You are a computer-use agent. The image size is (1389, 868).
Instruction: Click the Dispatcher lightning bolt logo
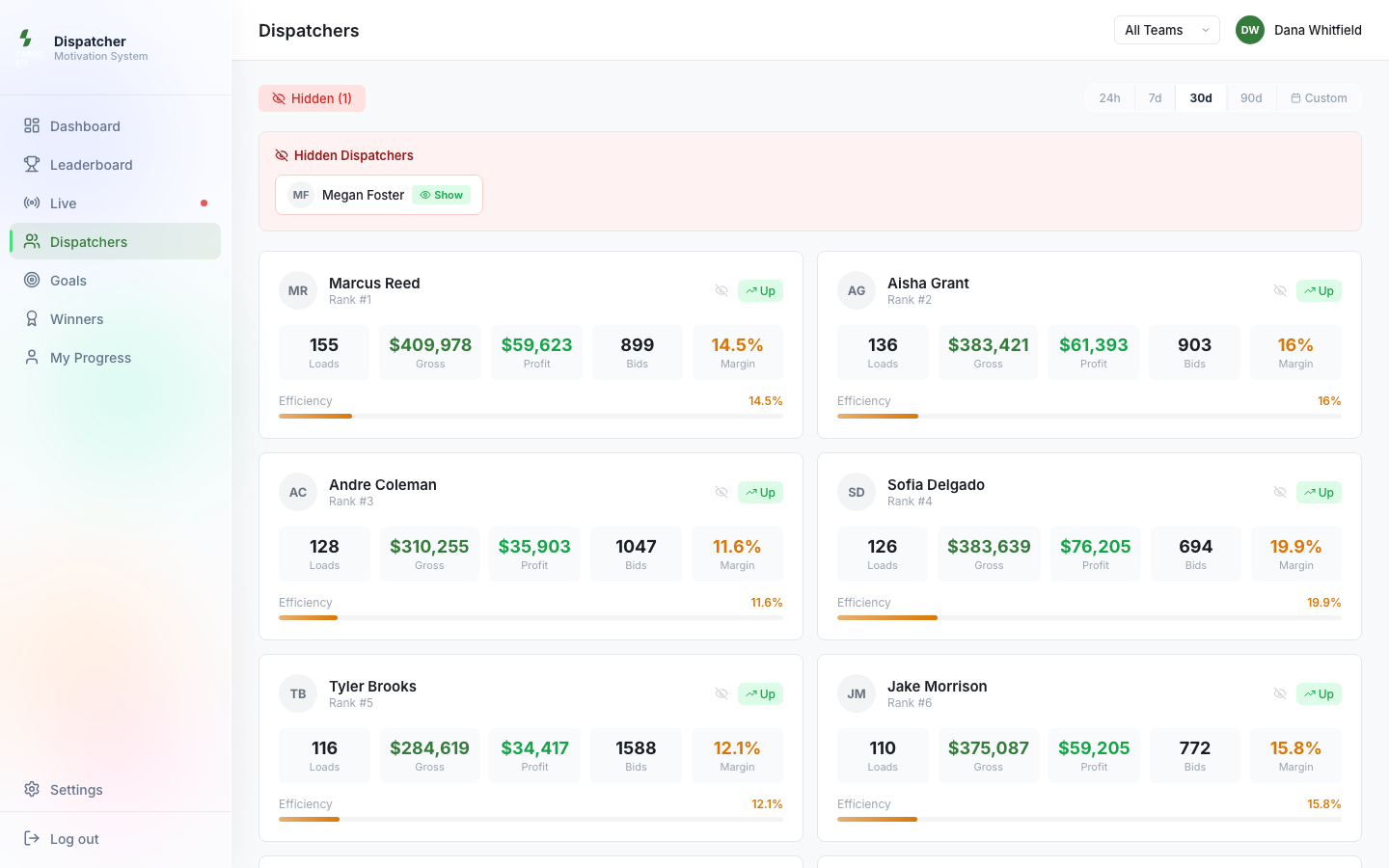26,39
